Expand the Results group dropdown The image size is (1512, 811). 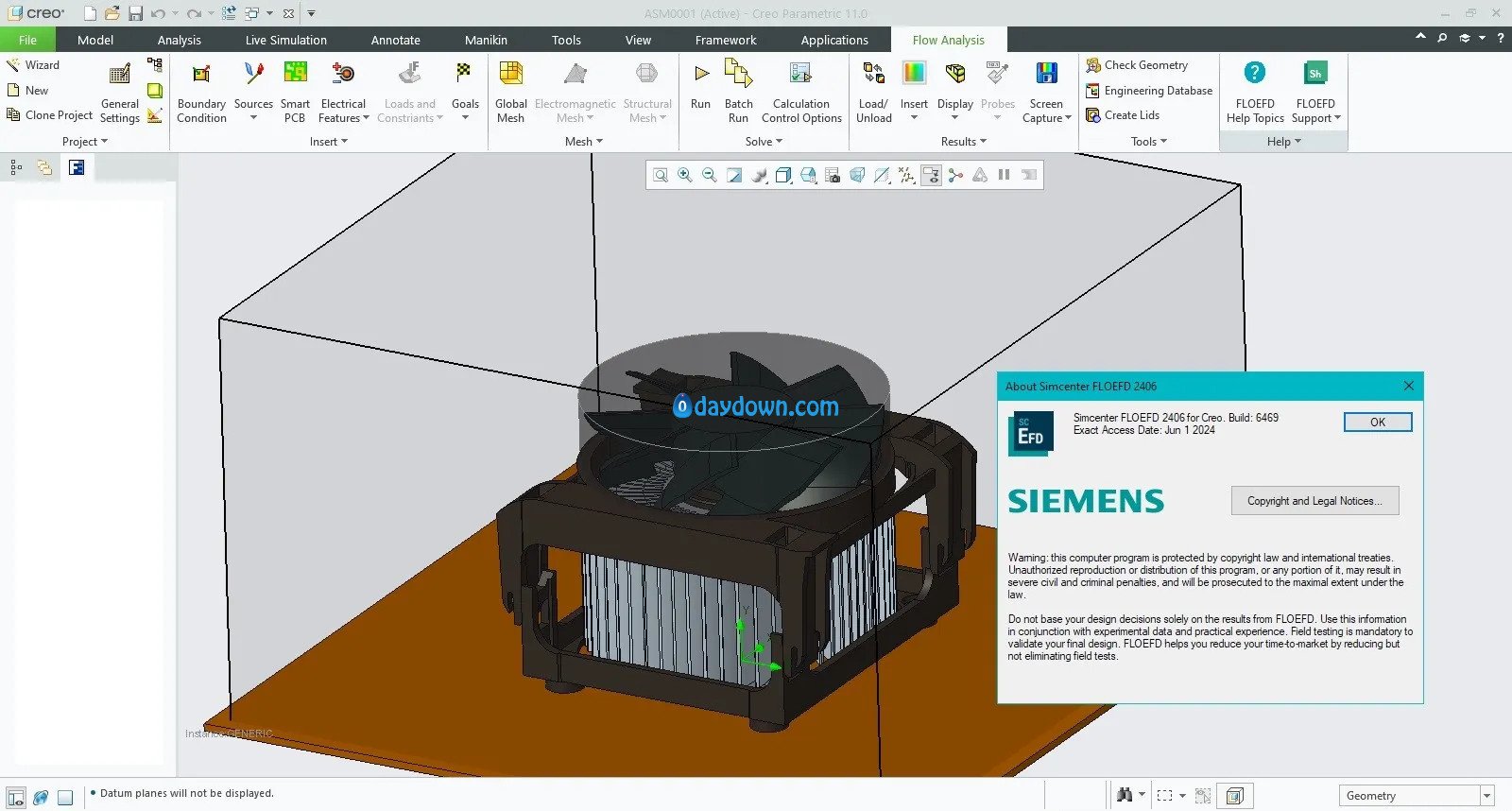point(964,142)
